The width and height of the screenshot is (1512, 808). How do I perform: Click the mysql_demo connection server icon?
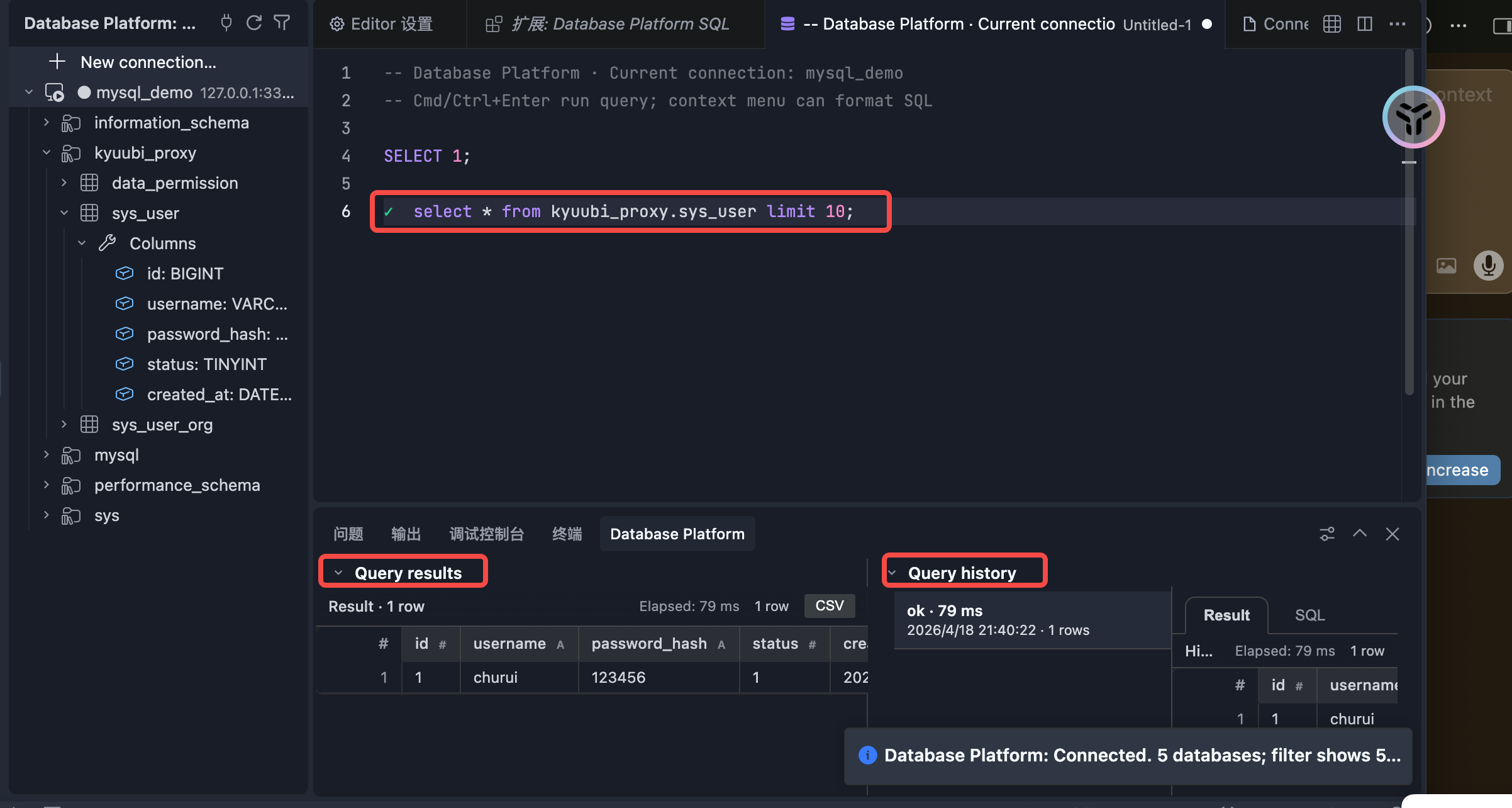(55, 93)
